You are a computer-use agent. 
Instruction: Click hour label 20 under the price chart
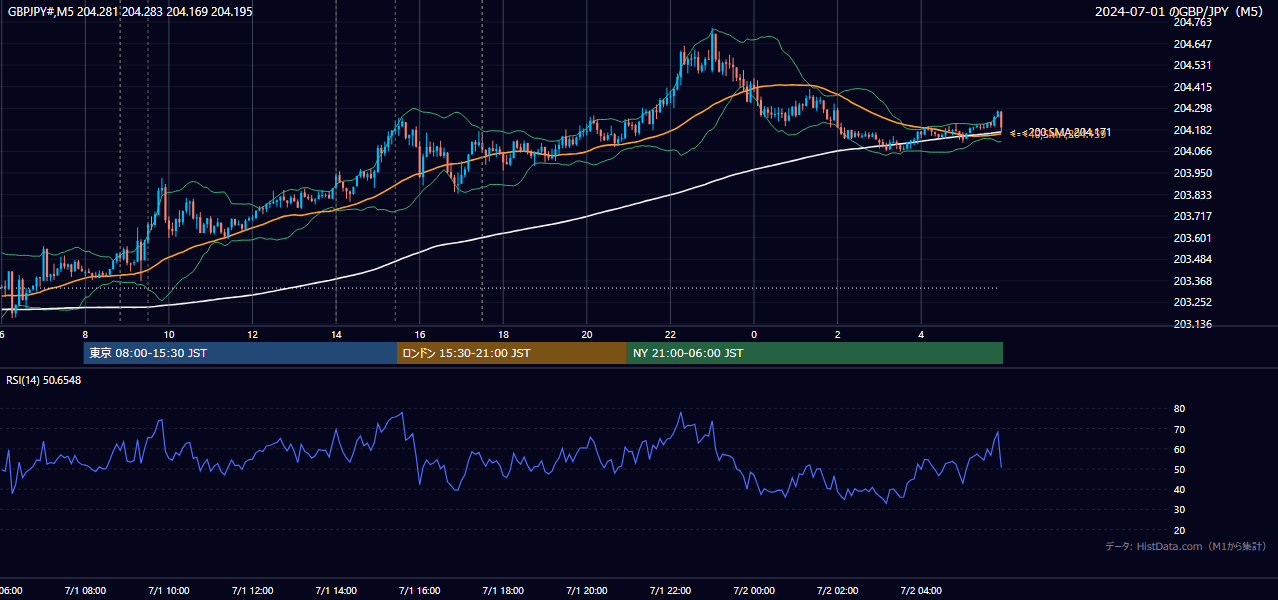[587, 335]
